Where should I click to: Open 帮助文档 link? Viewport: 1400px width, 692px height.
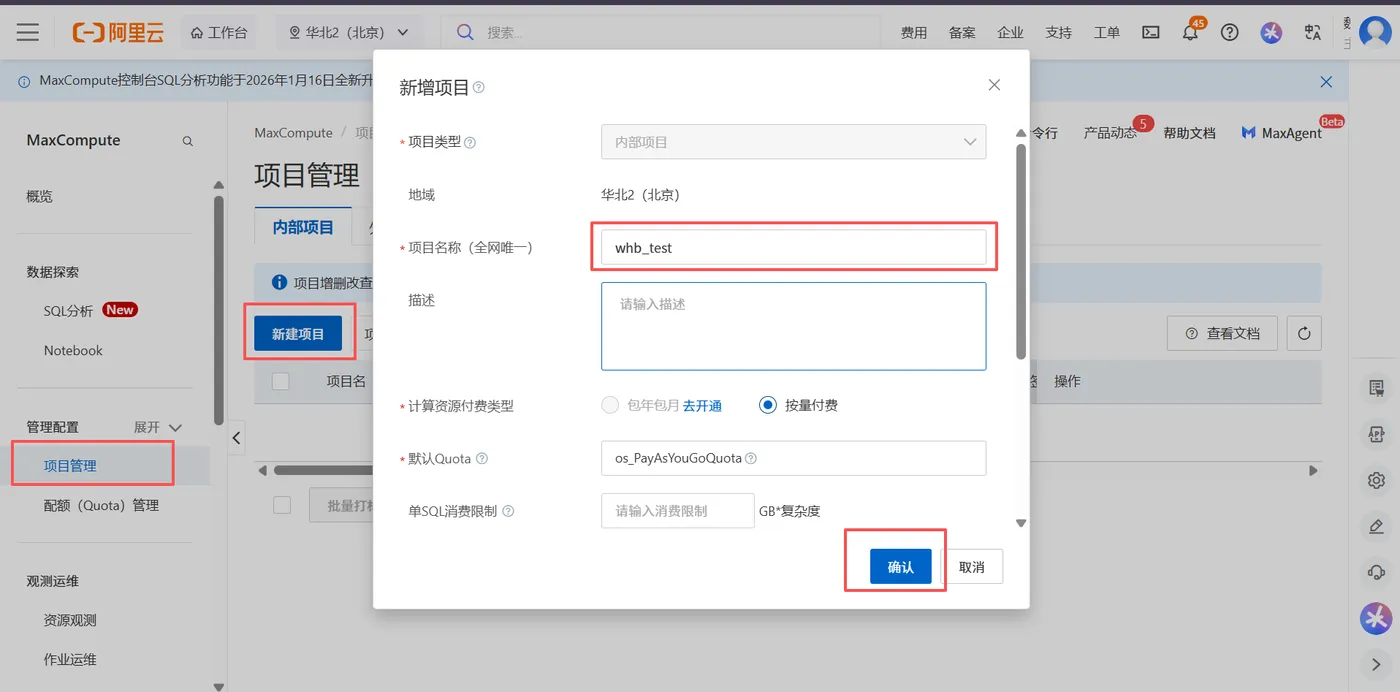1189,133
